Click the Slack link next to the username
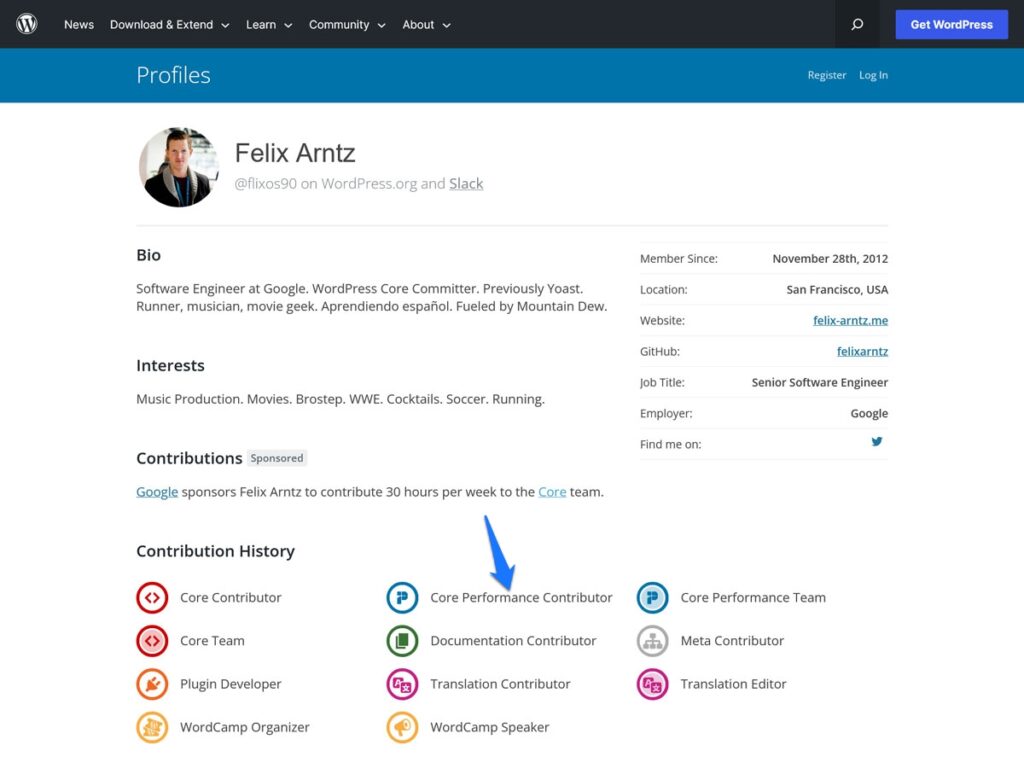 (466, 184)
